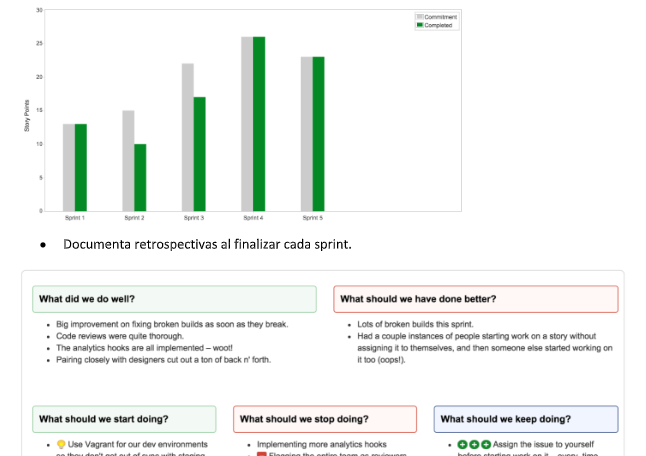Screen dimensions: 646x456
Task: Click the middle green plus icon
Action: [474, 444]
